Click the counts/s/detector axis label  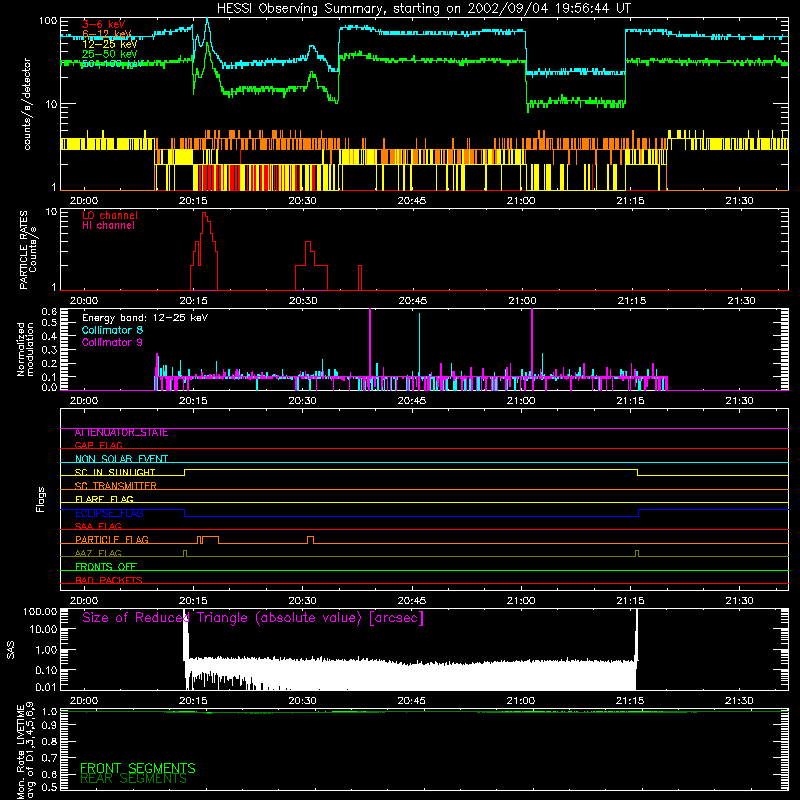[x=27, y=104]
